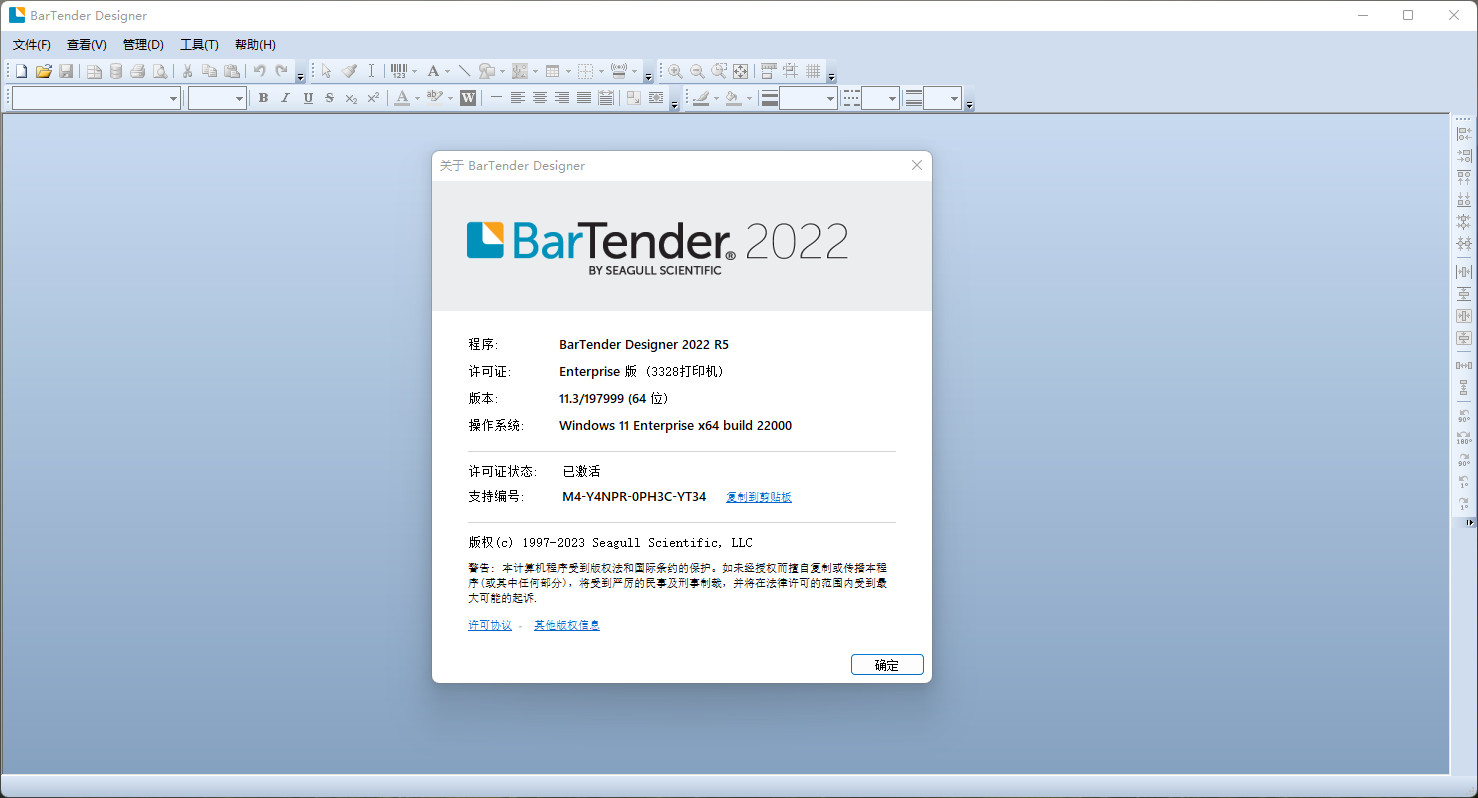Open the 文件(F) menu
The width and height of the screenshot is (1478, 798).
click(32, 45)
